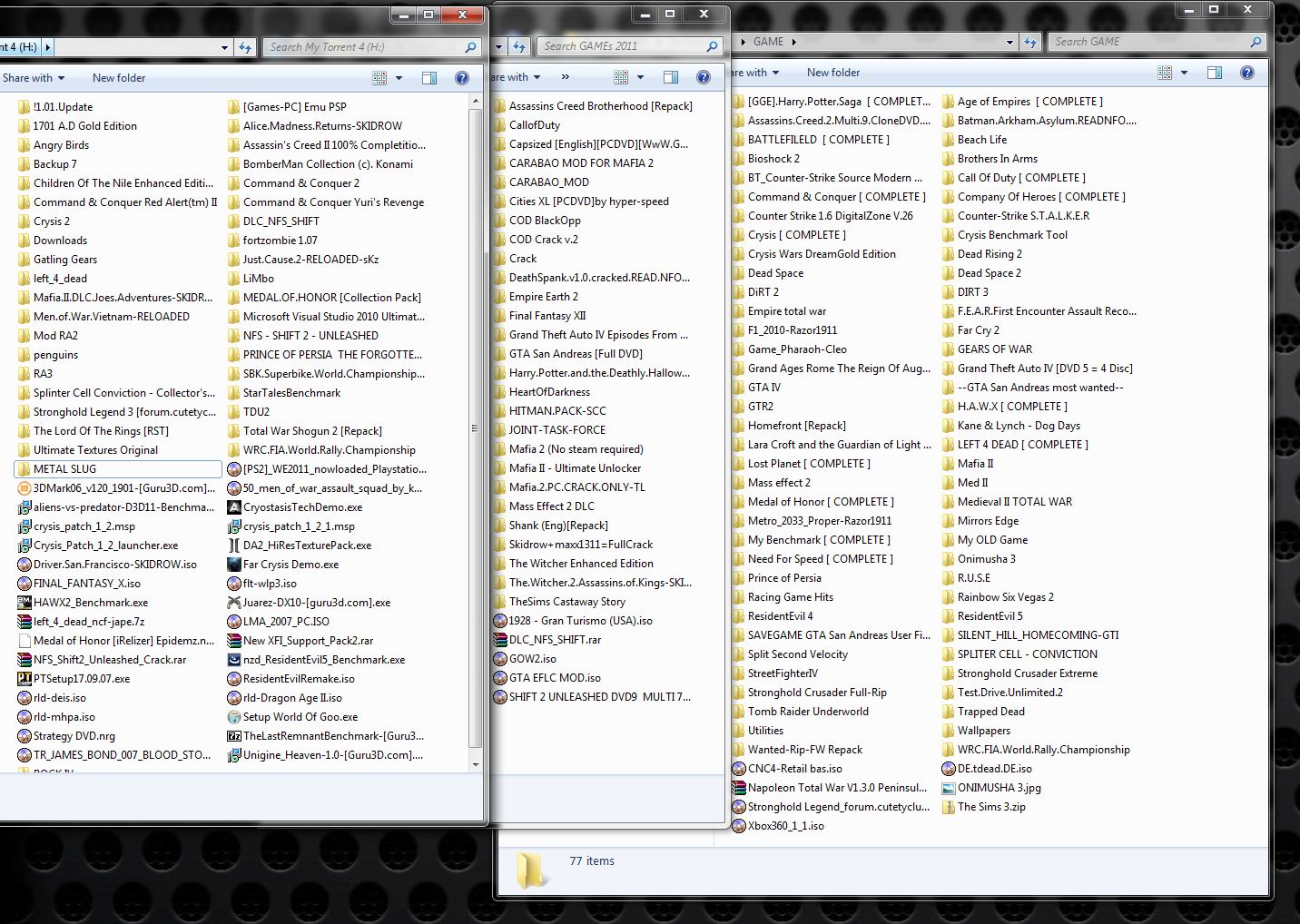
Task: Select DLC_NFS_SHIFT.rar in GAMEs 2011 window
Action: tap(547, 640)
